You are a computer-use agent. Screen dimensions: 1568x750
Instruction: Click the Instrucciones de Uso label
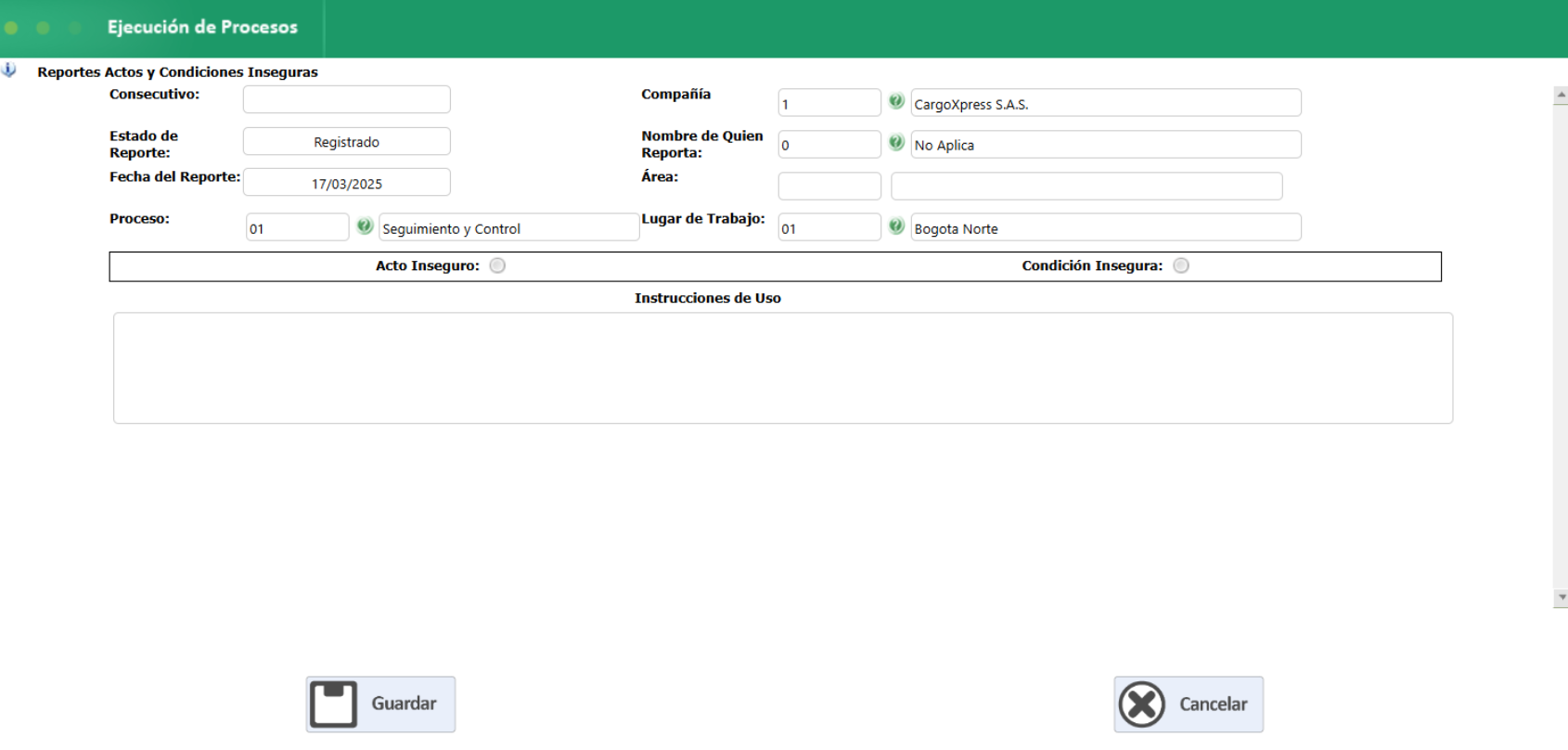coord(708,298)
